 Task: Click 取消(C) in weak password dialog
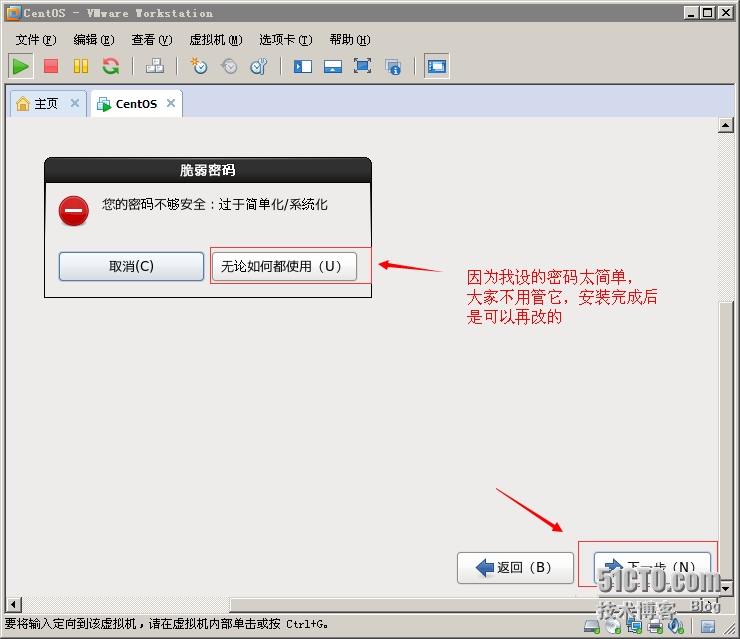click(131, 266)
